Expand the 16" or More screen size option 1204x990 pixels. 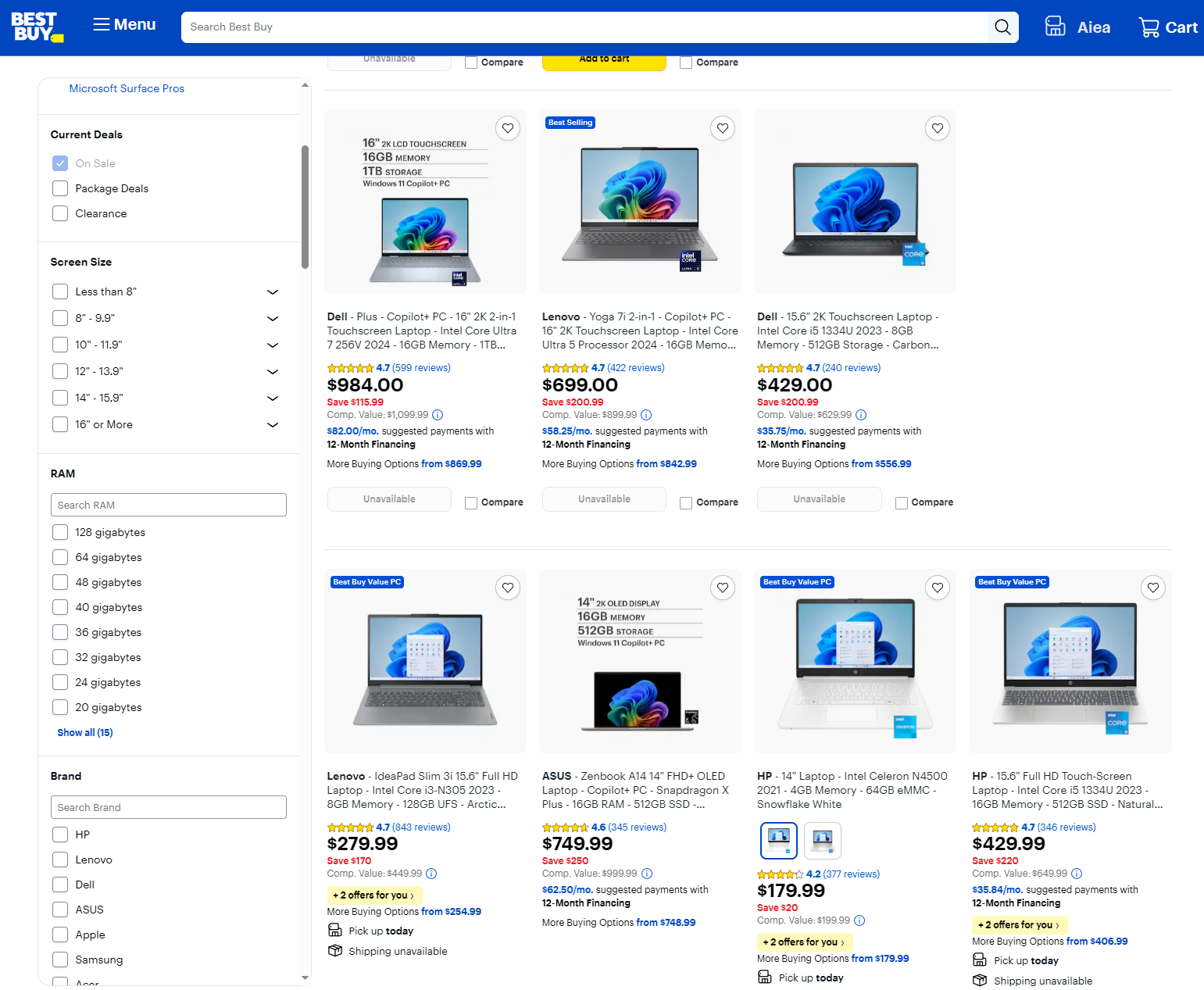pos(272,425)
